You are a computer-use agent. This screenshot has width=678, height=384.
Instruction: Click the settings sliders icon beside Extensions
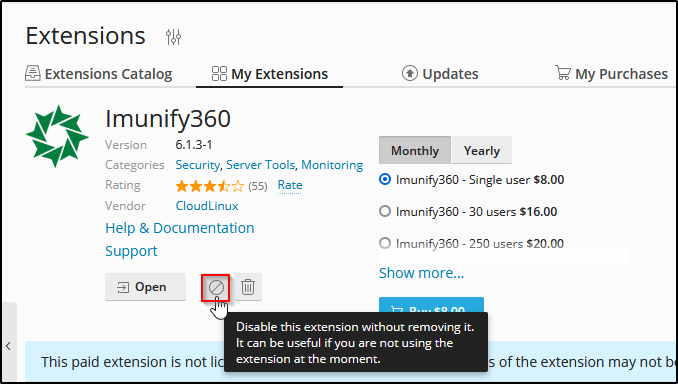(173, 37)
